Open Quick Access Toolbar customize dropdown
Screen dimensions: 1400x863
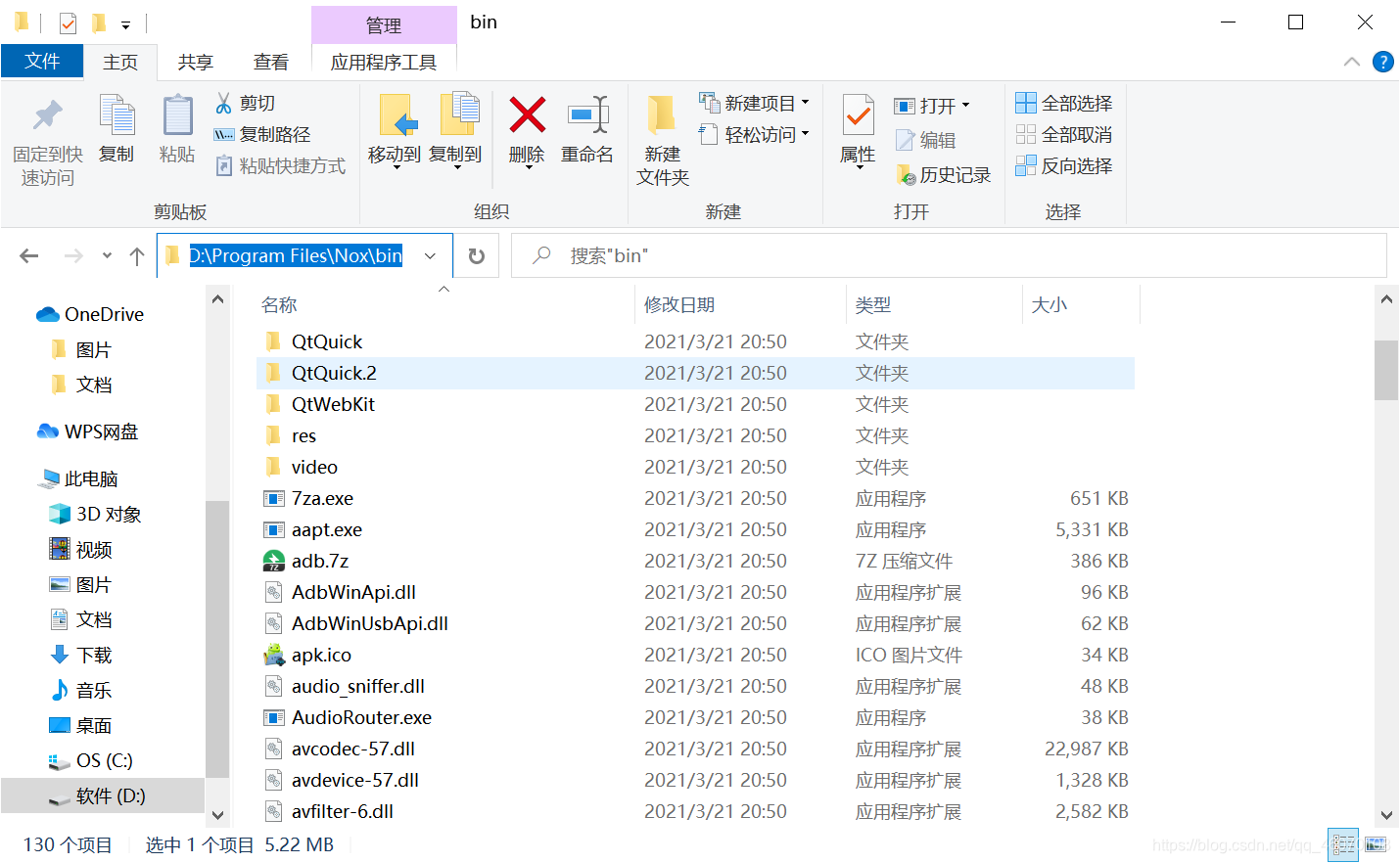pos(125,24)
